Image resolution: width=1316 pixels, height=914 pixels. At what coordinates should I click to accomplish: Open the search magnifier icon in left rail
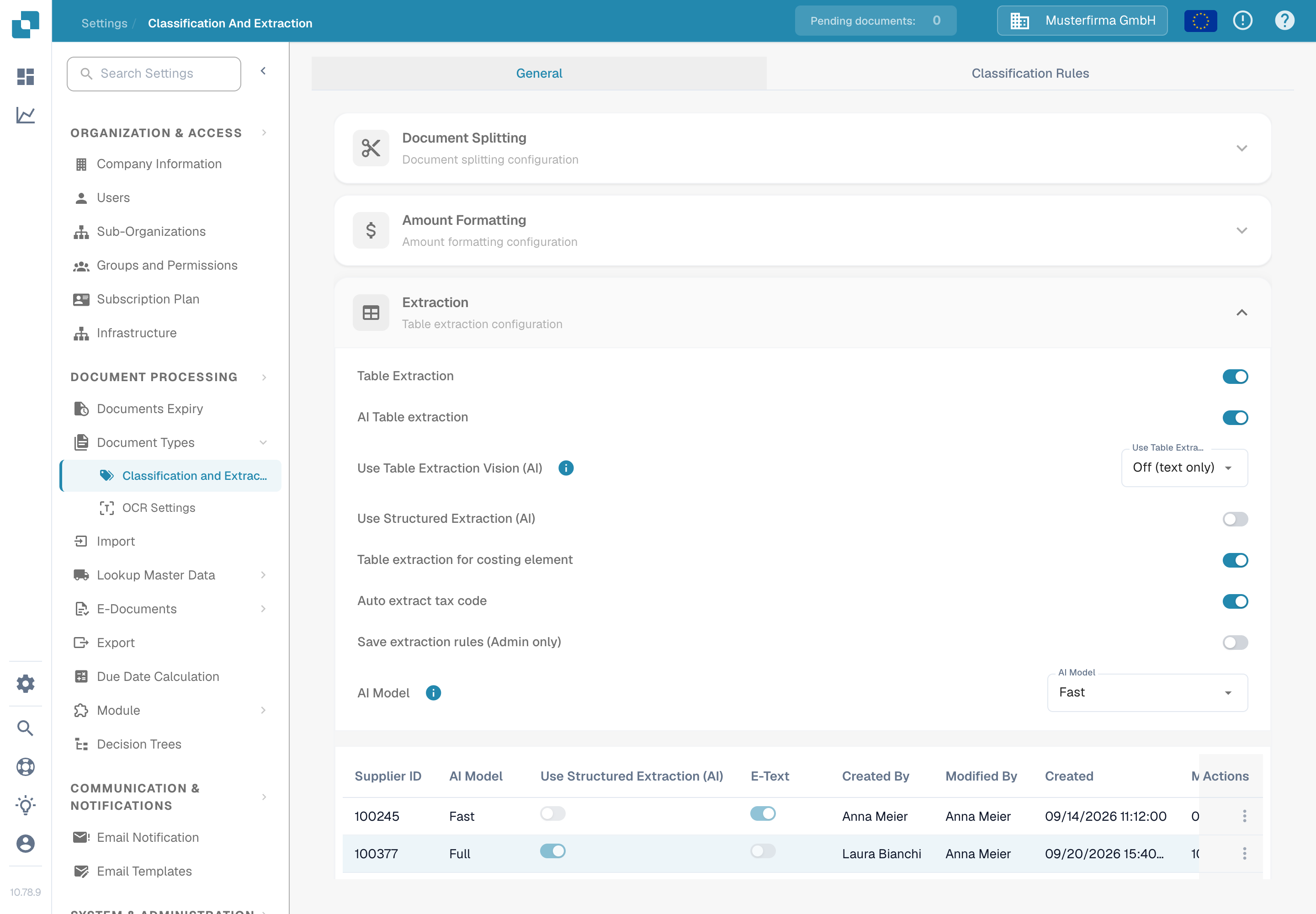pos(25,728)
